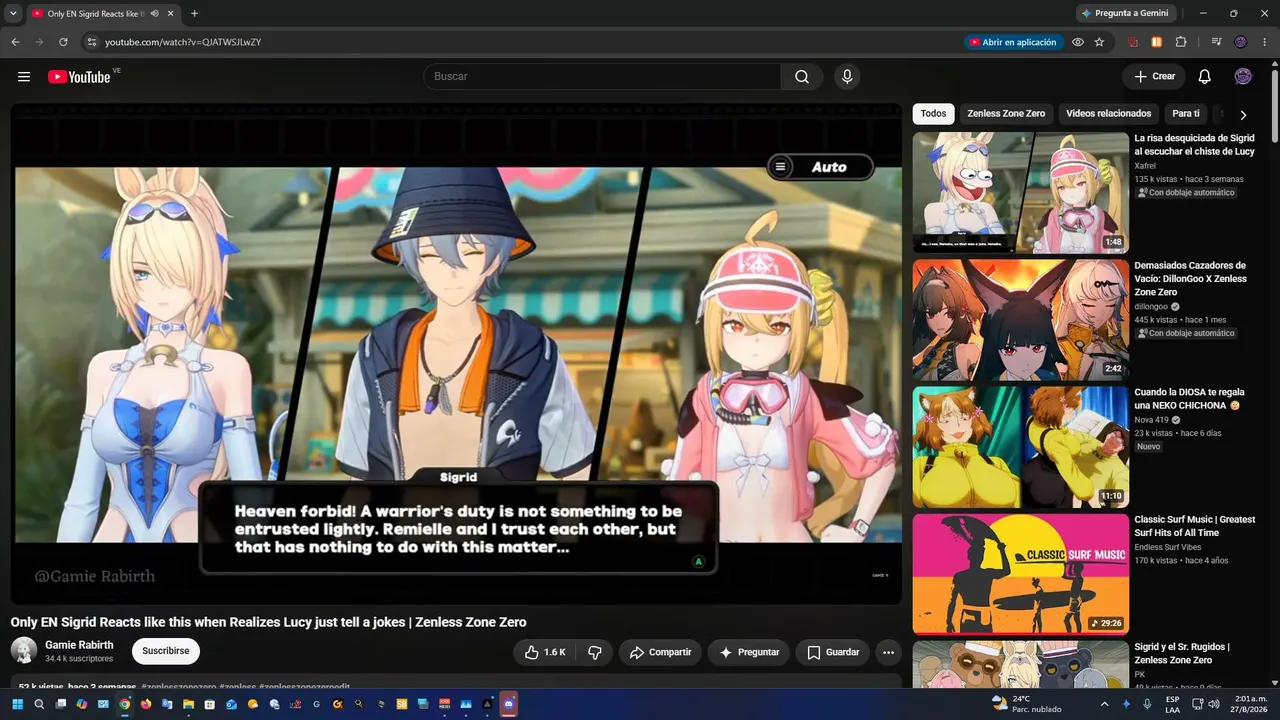
Task: Open Cuando la DIOSA te regala thumbnail
Action: (1020, 447)
